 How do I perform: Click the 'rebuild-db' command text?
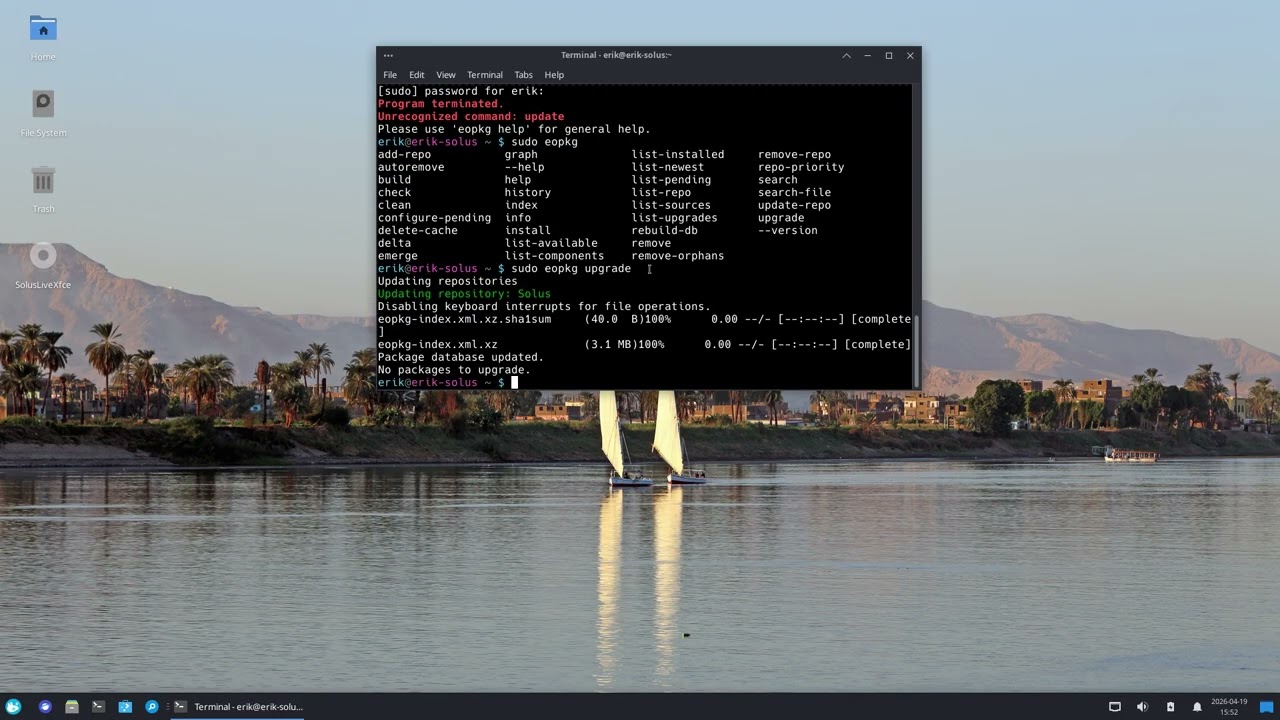pos(664,230)
